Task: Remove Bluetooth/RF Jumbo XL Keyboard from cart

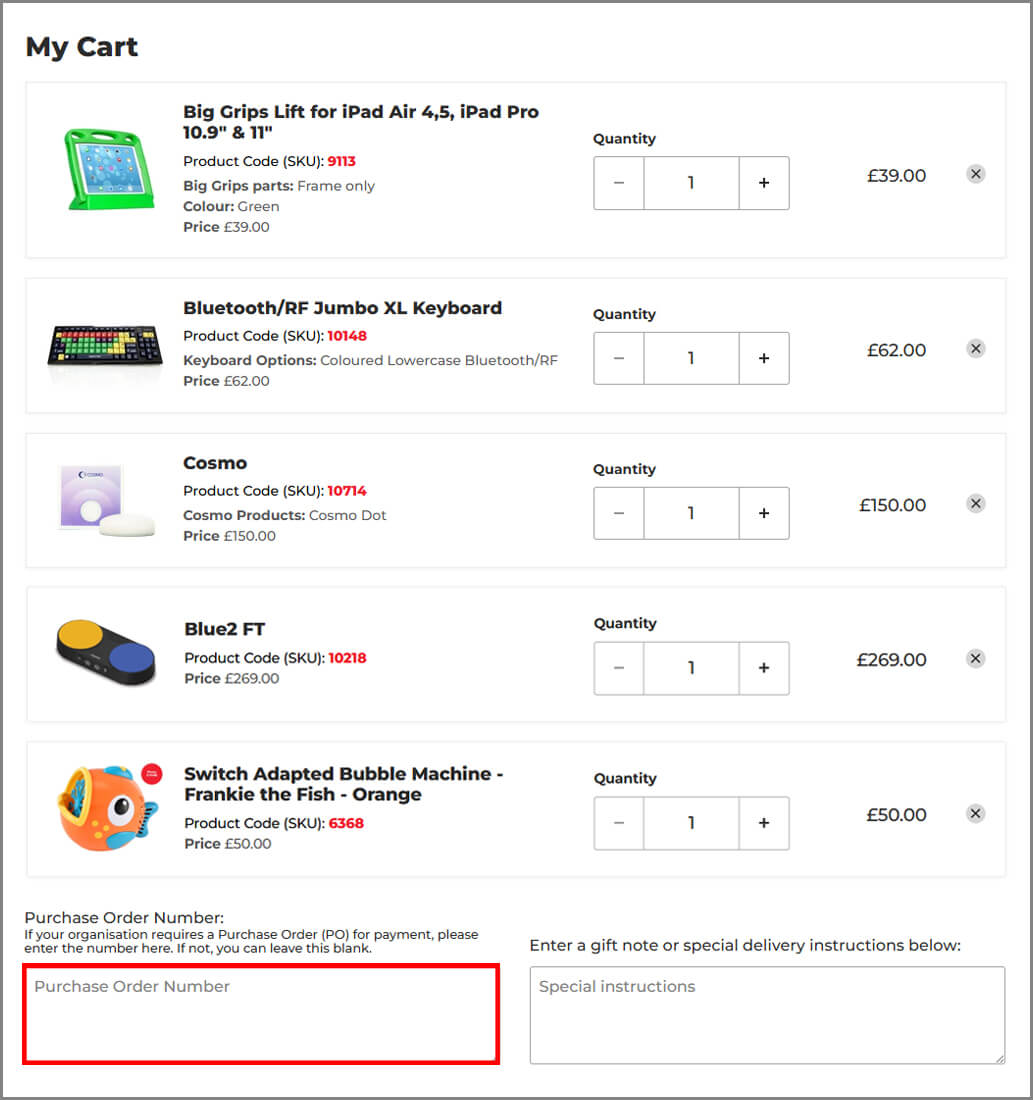Action: click(975, 349)
